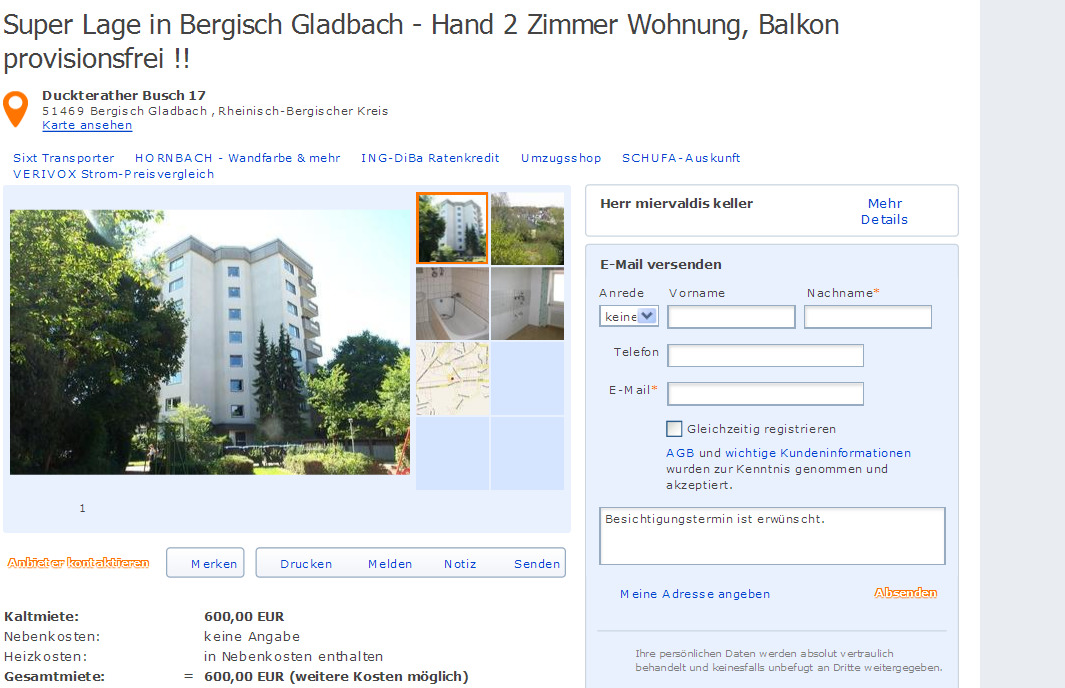Select the garden view thumbnail
1065x688 pixels.
pyautogui.click(x=527, y=228)
